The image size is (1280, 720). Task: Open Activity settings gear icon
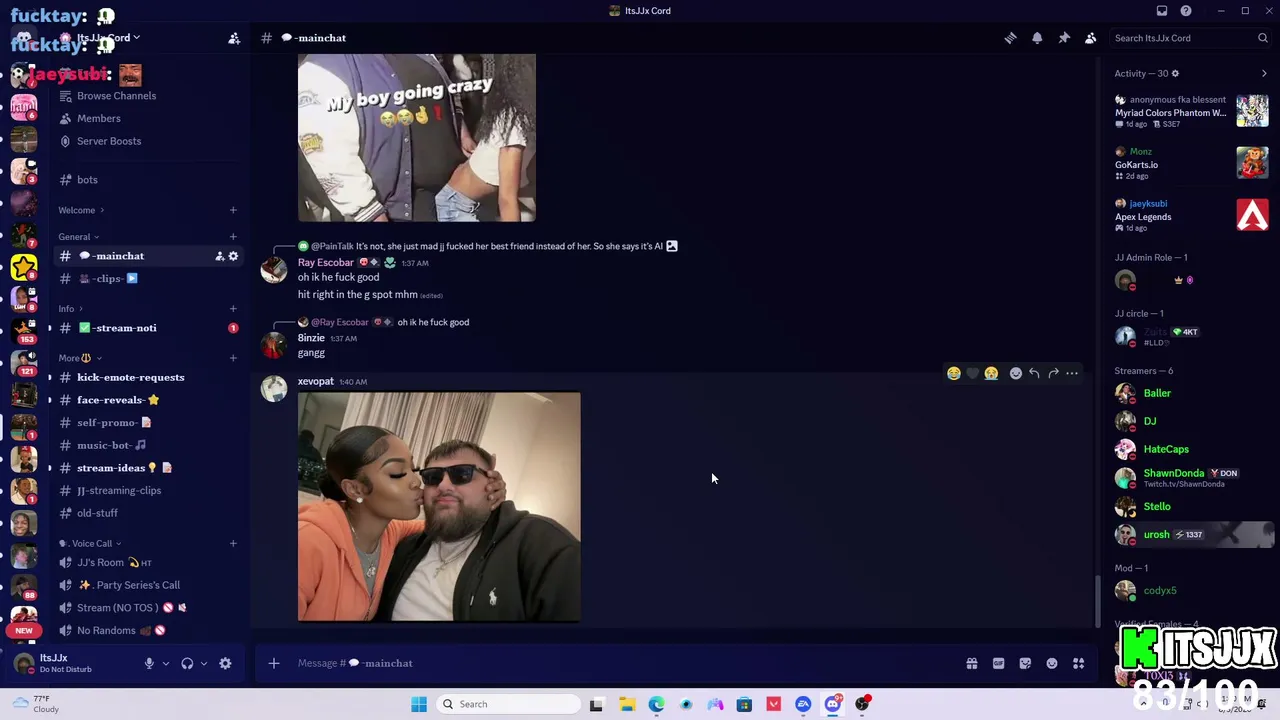pyautogui.click(x=1175, y=73)
